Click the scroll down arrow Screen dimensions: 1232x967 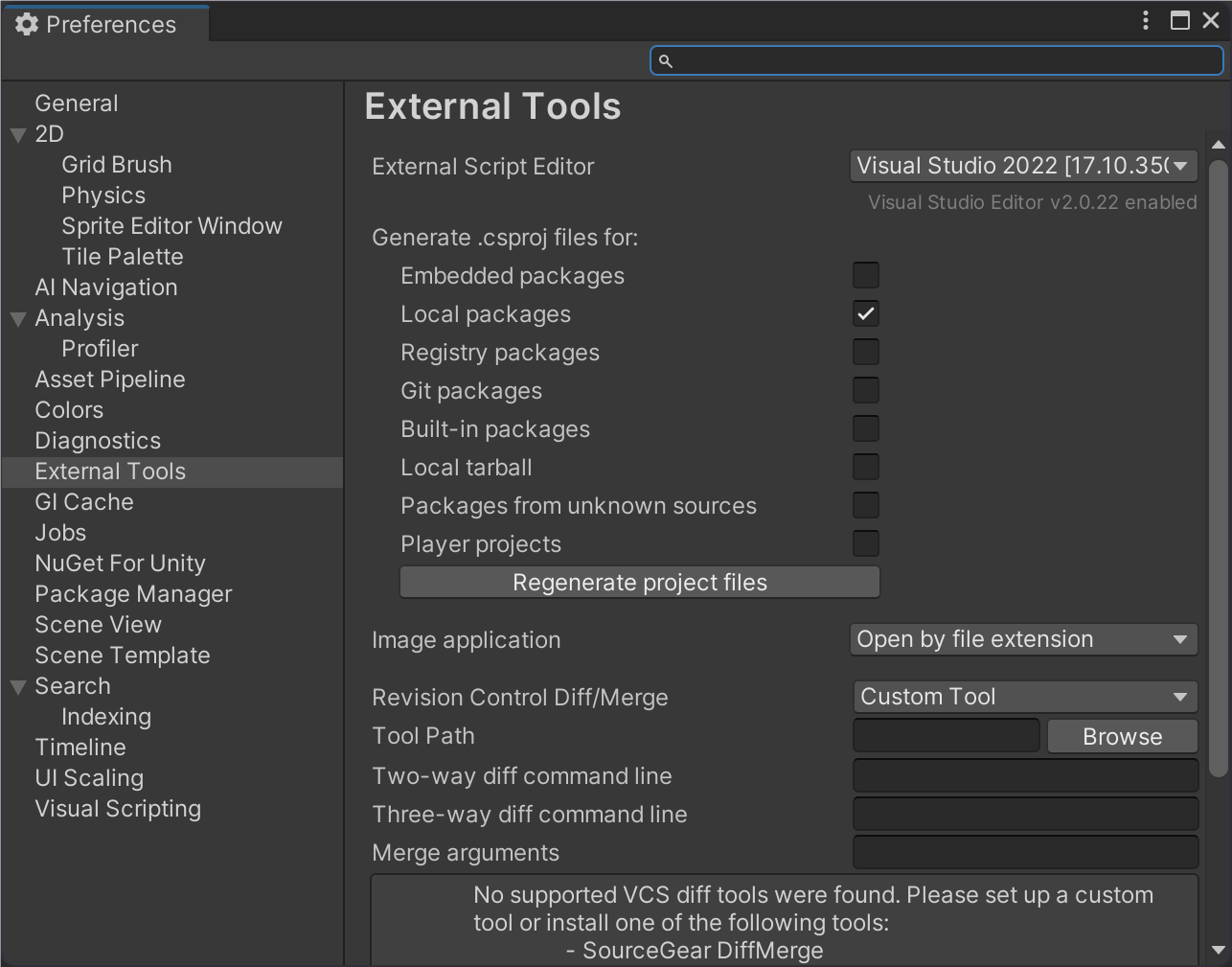pos(1219,950)
